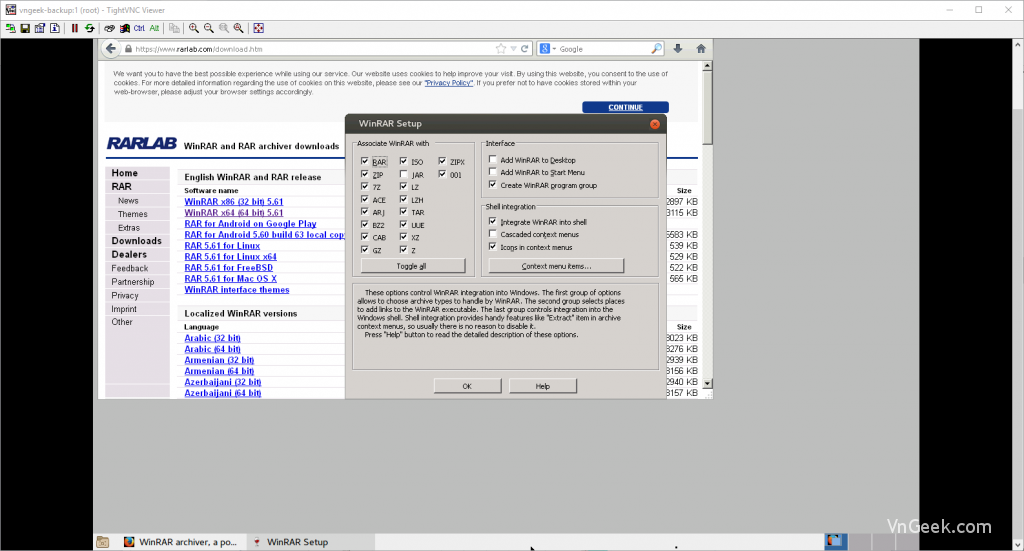
Task: Click the blue tray icon in remote taskbar
Action: point(835,541)
